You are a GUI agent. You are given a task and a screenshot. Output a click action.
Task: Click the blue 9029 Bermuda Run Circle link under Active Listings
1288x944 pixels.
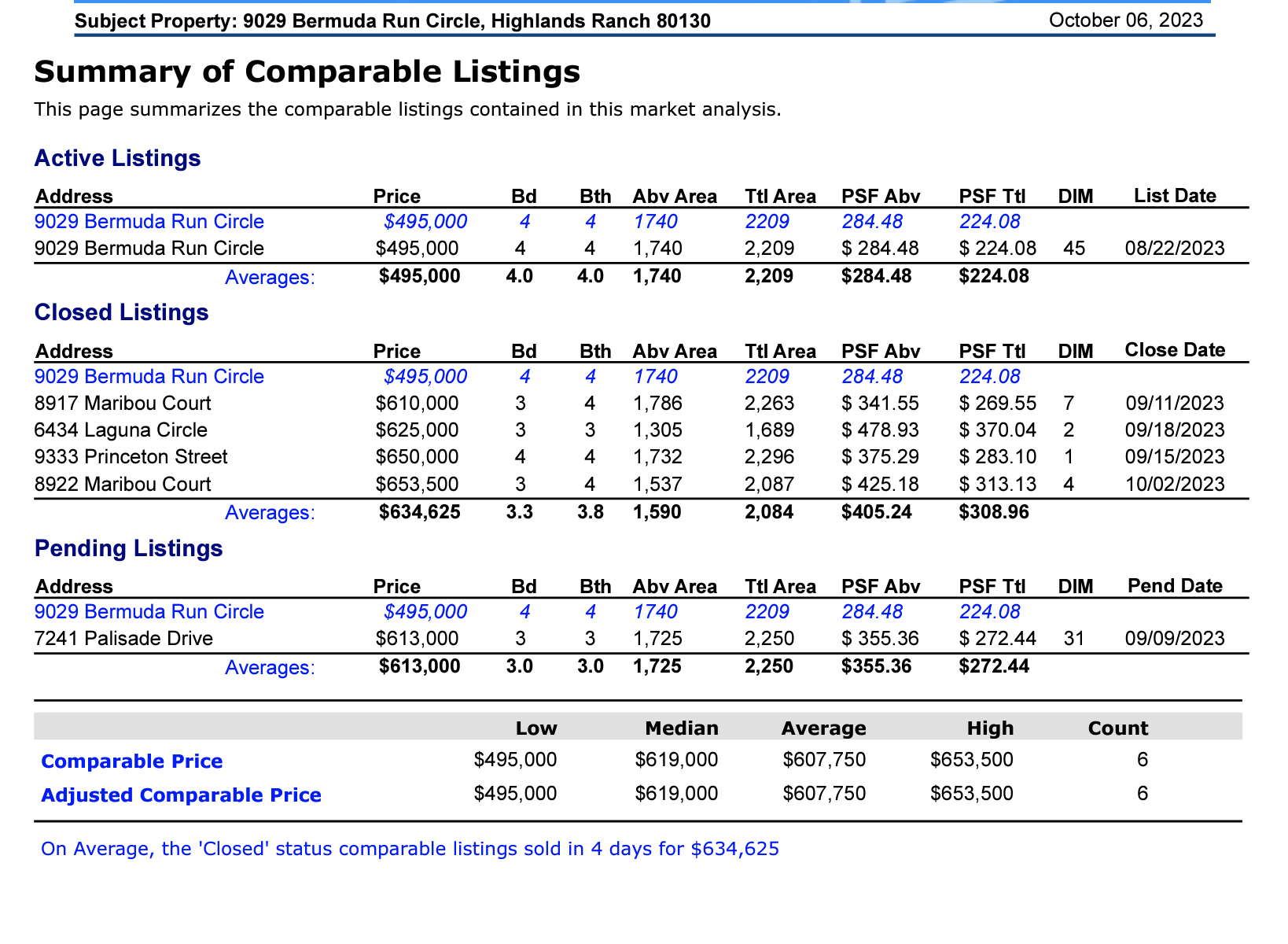pyautogui.click(x=149, y=222)
